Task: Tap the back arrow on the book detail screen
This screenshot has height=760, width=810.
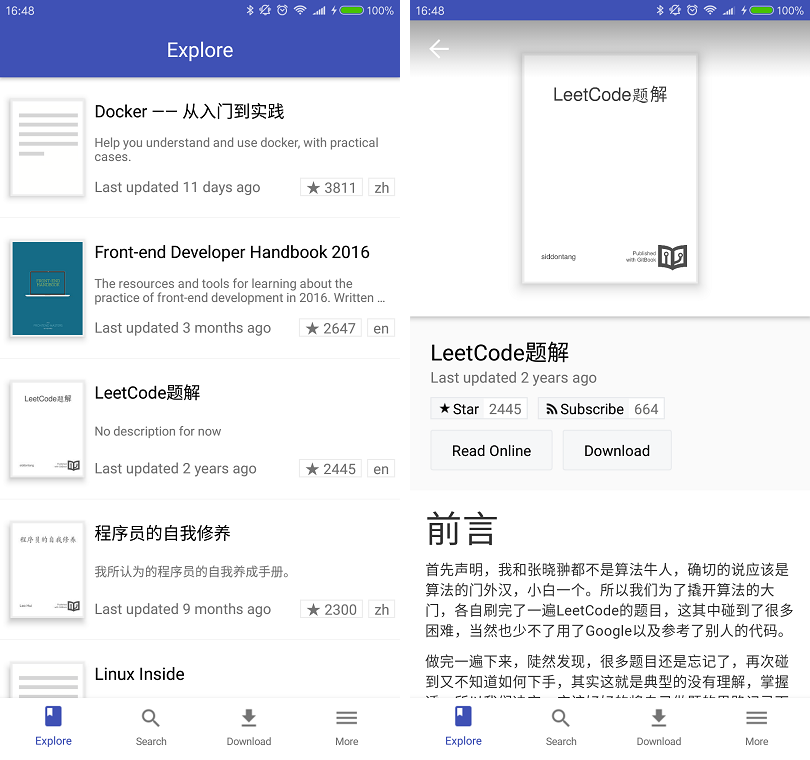Action: [438, 48]
